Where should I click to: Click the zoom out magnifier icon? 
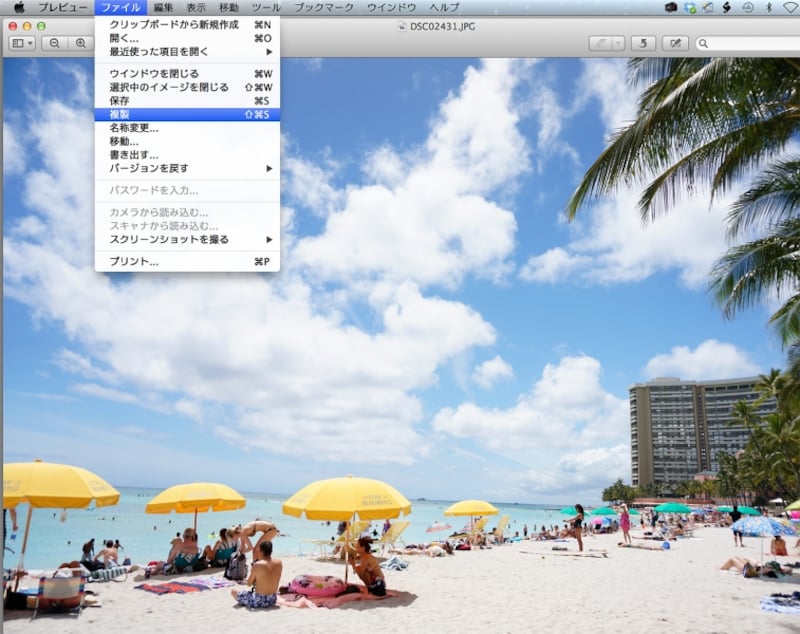[54, 43]
